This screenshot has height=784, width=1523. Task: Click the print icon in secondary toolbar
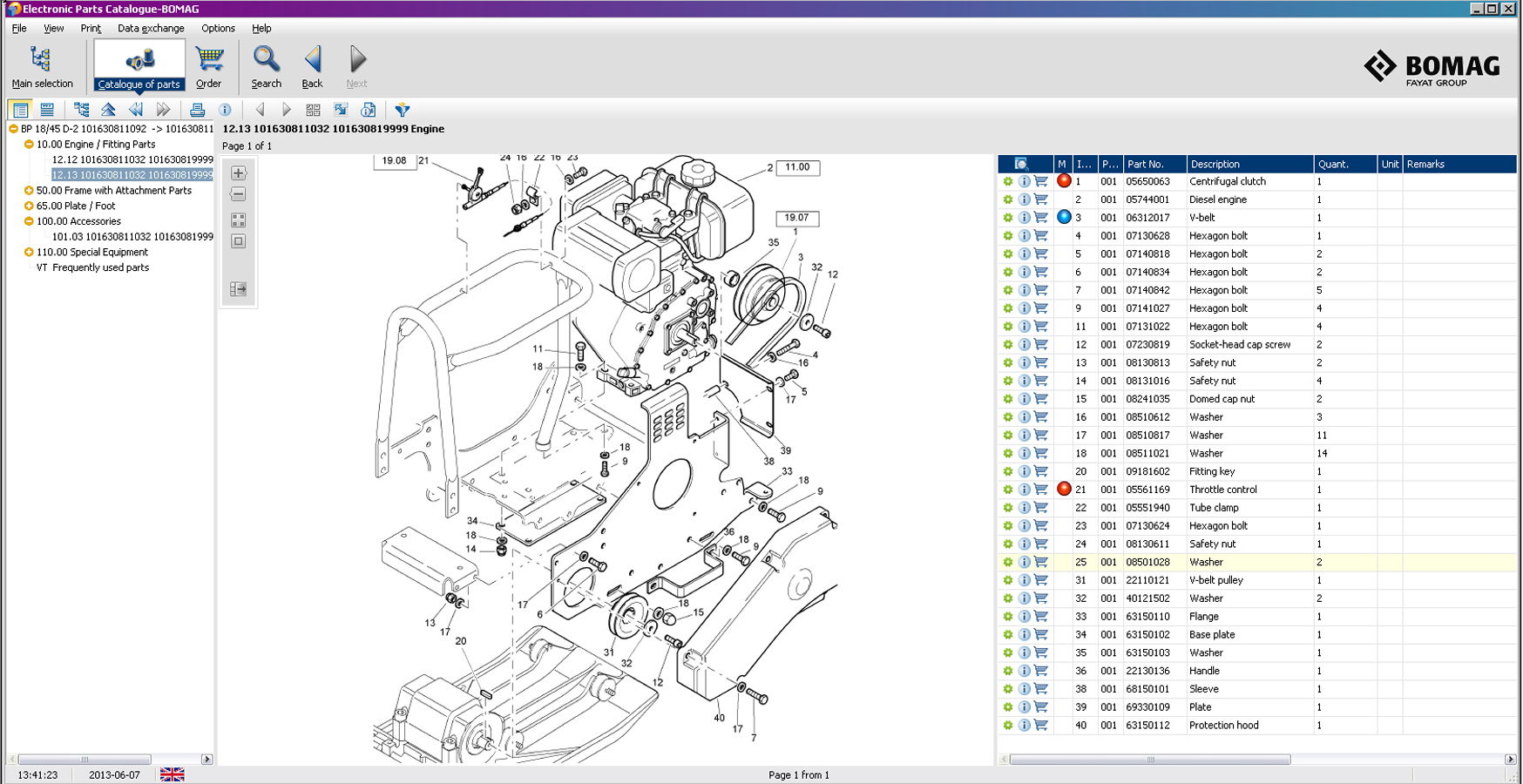[197, 110]
